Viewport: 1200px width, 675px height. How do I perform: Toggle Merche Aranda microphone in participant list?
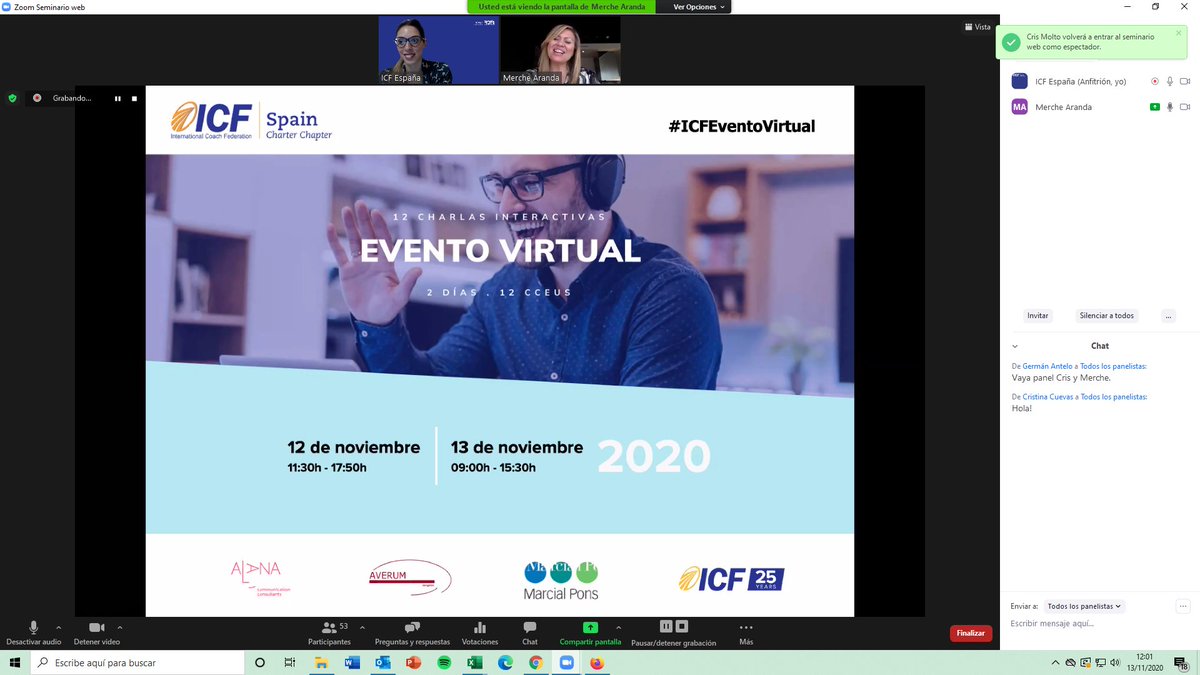click(x=1169, y=107)
